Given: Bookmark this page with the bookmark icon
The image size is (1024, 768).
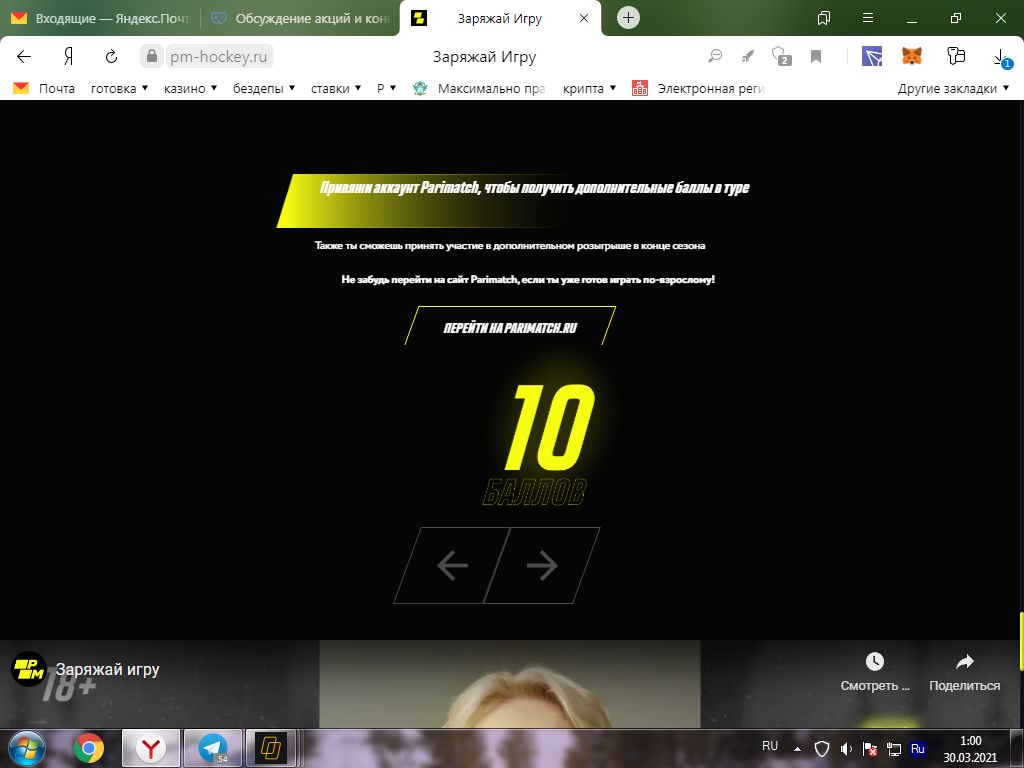Looking at the screenshot, I should pos(816,57).
